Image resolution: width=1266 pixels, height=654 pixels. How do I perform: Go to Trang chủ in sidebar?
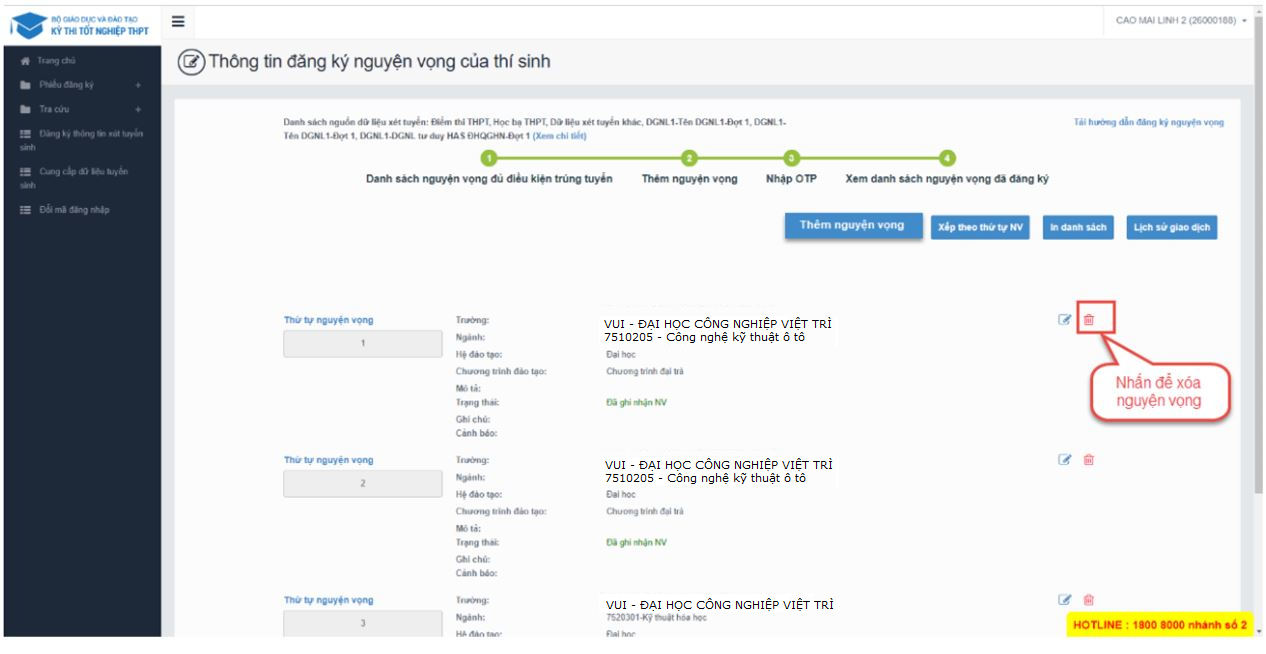pos(56,61)
